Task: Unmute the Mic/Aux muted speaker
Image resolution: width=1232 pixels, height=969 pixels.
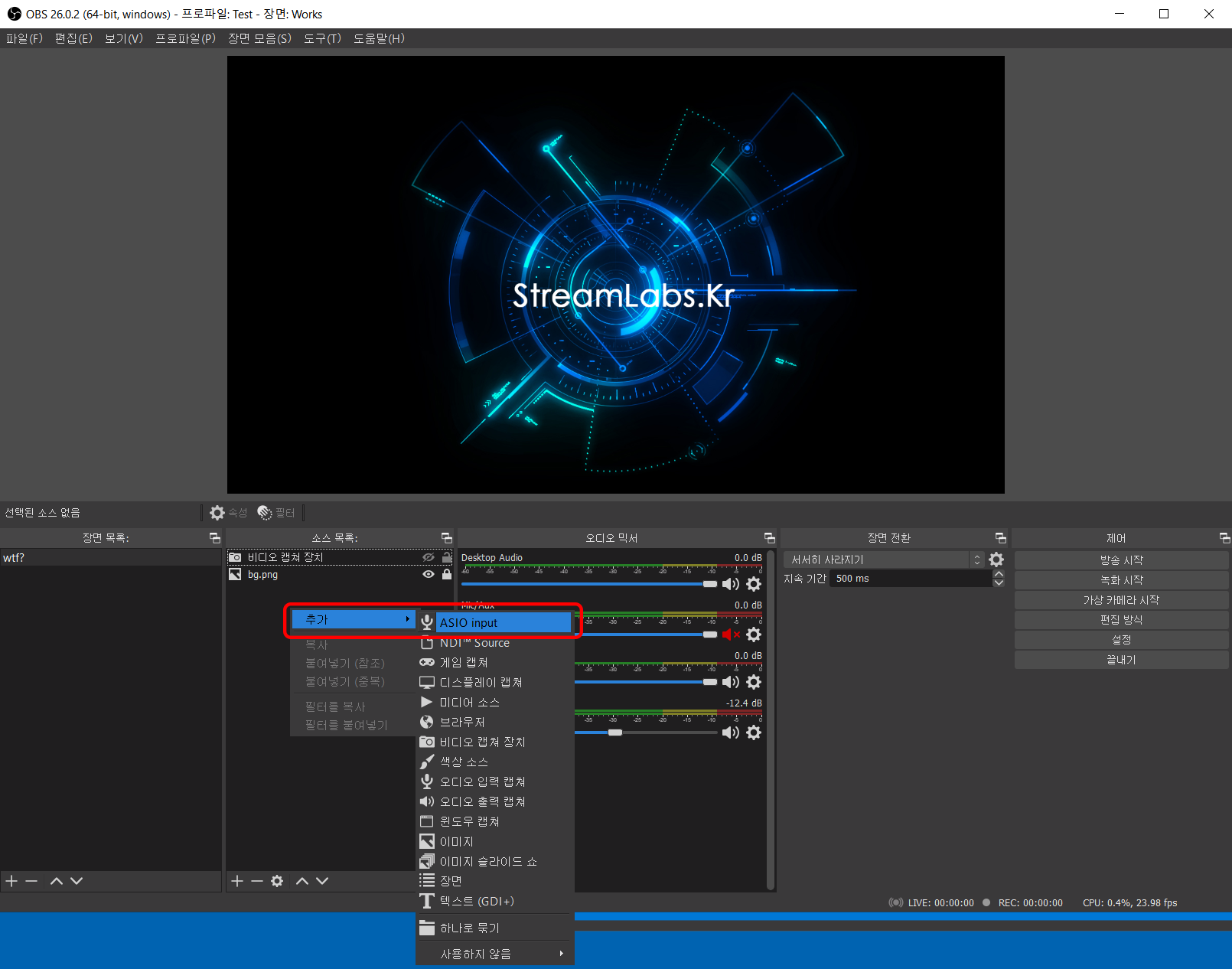Action: pyautogui.click(x=731, y=635)
